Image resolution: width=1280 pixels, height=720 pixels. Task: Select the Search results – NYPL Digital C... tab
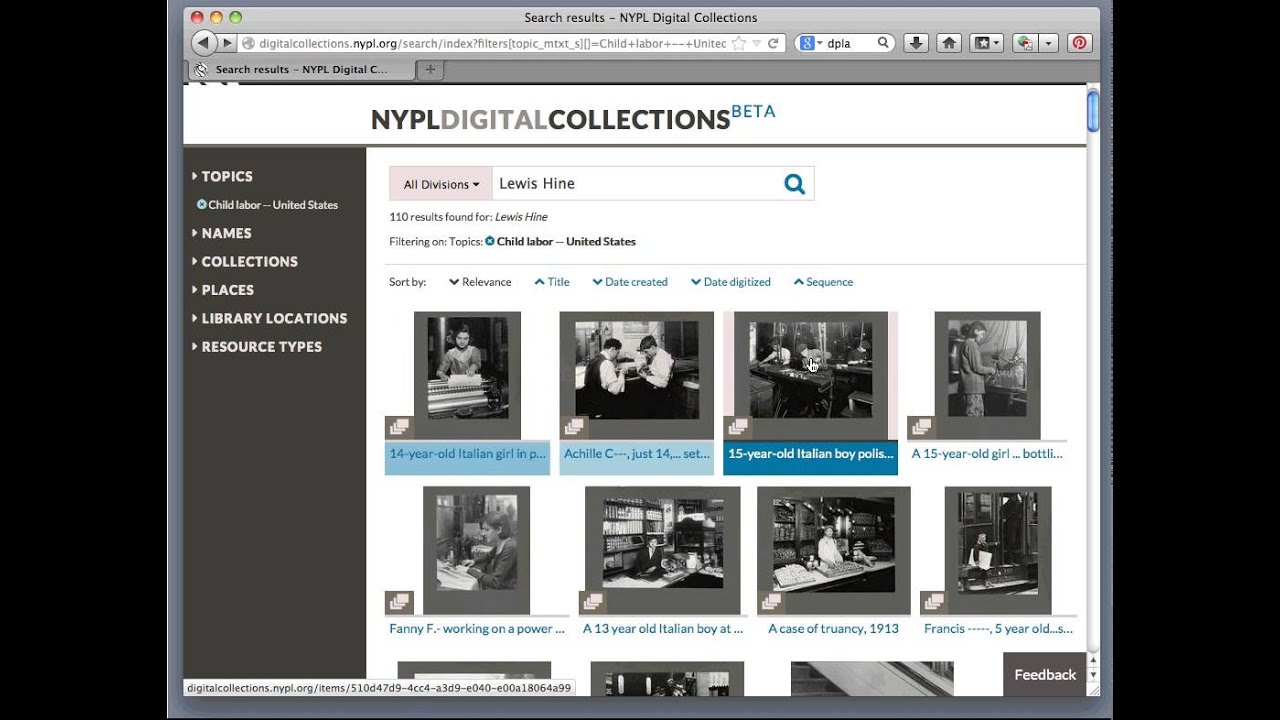pyautogui.click(x=301, y=69)
